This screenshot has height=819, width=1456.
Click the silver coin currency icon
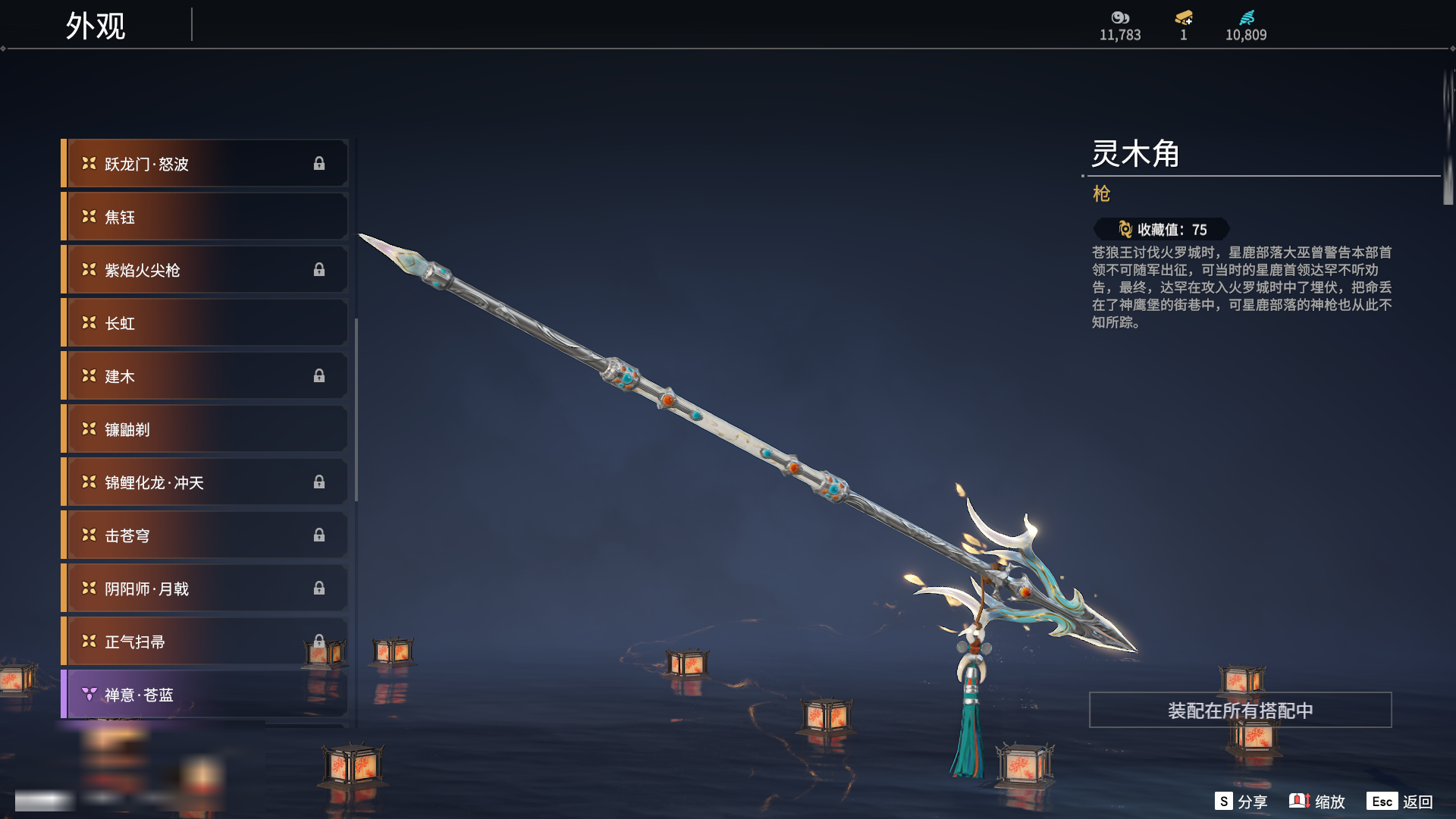click(x=1120, y=17)
